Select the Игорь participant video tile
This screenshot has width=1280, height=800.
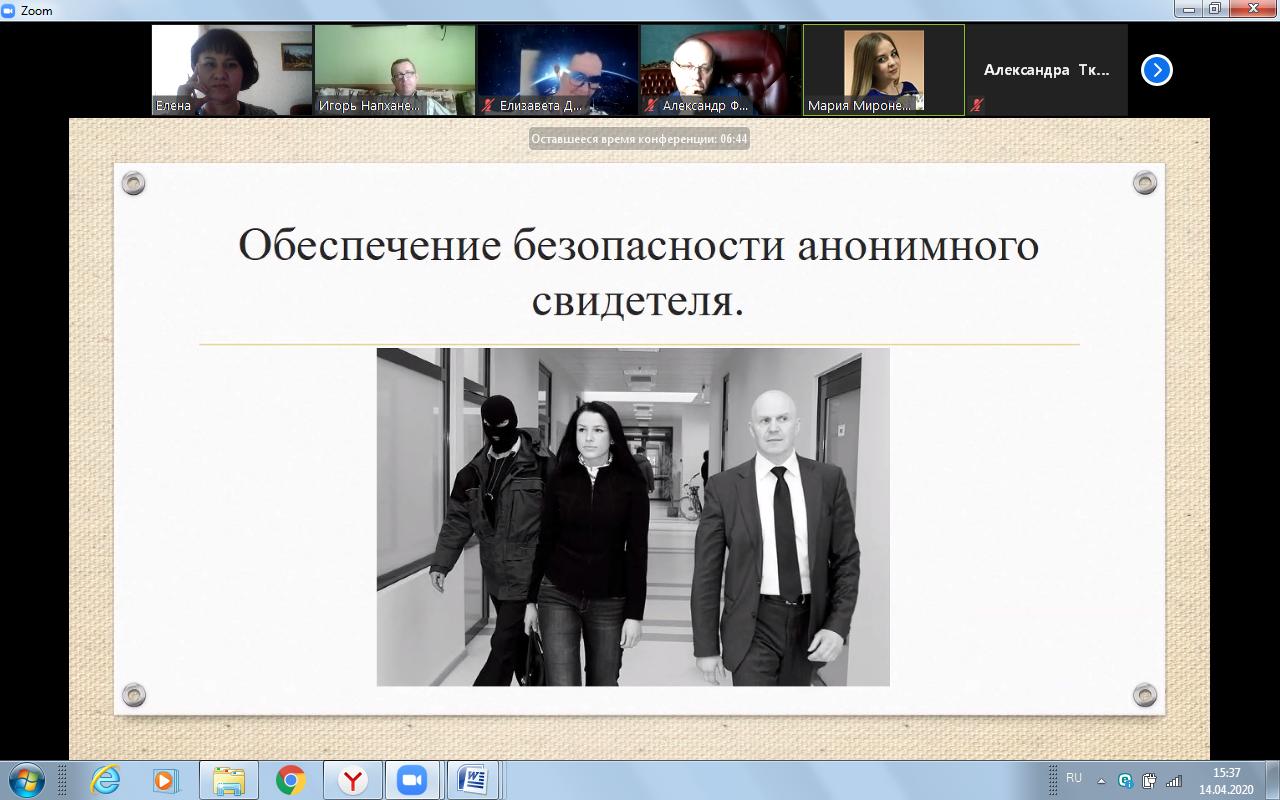(x=395, y=70)
